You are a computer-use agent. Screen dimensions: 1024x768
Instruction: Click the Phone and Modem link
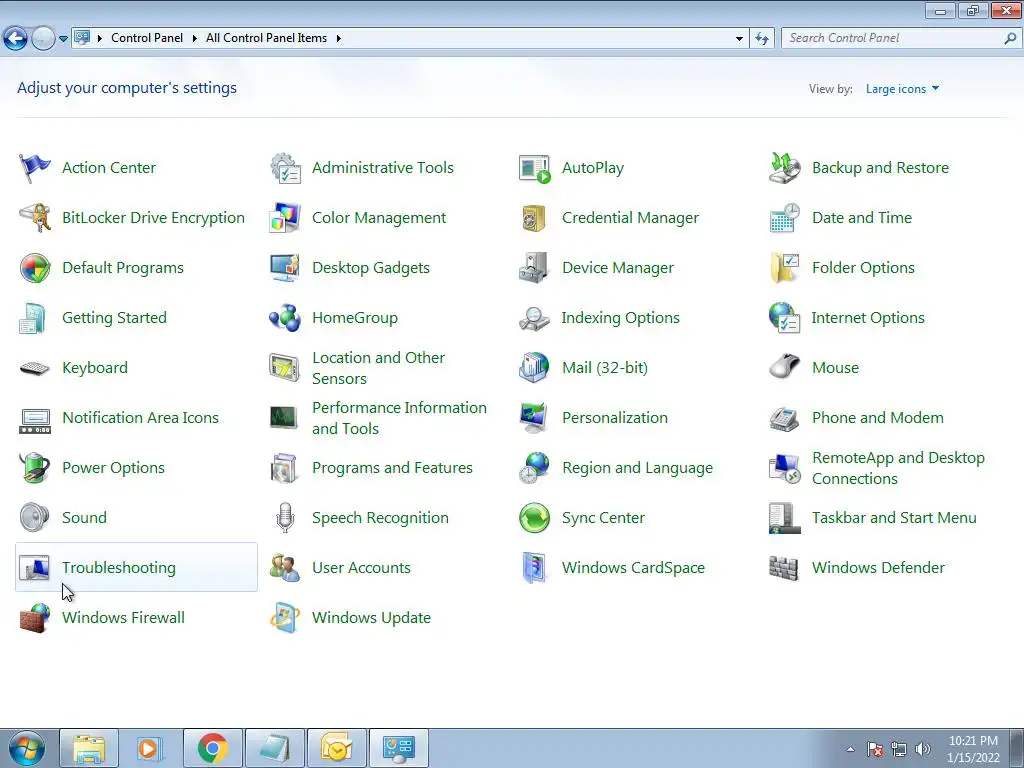878,418
